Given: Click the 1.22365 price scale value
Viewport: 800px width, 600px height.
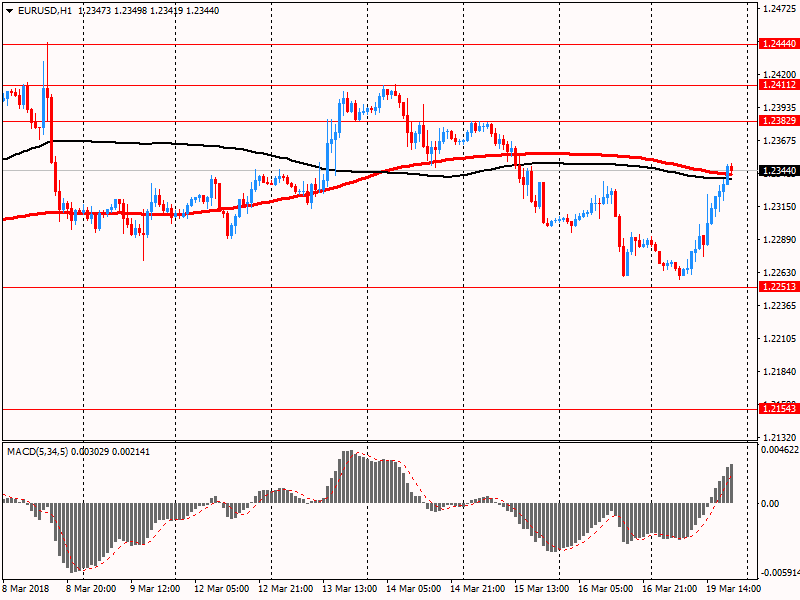Looking at the screenshot, I should pos(780,306).
